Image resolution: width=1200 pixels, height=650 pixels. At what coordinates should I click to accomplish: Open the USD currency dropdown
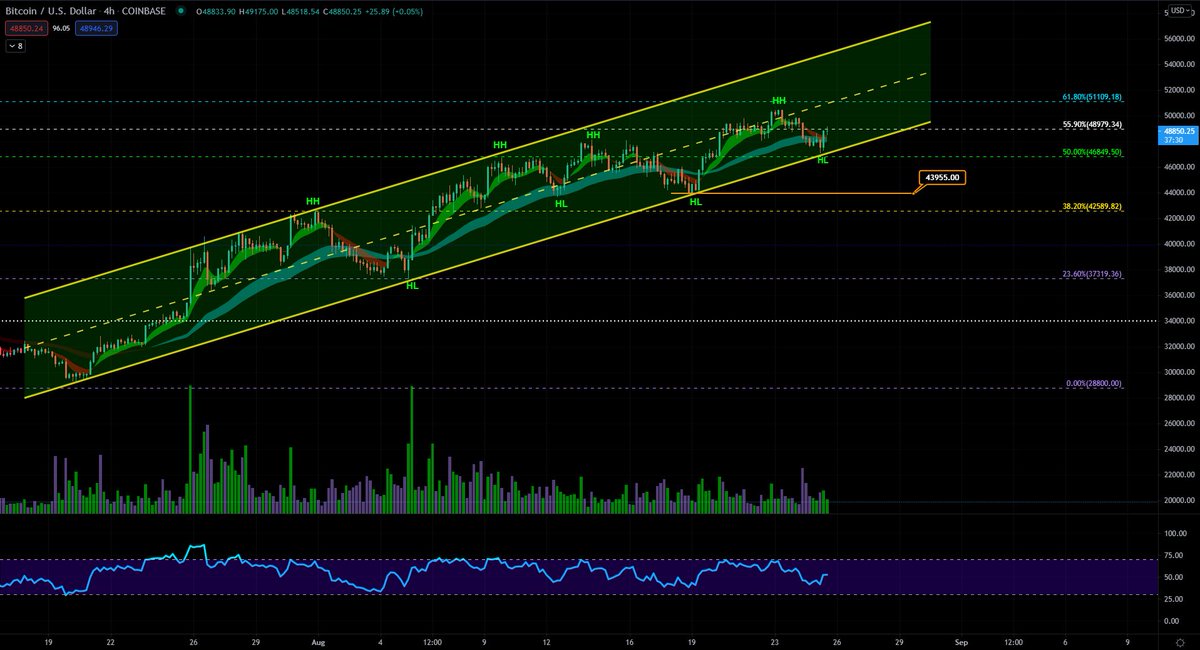(x=1180, y=11)
